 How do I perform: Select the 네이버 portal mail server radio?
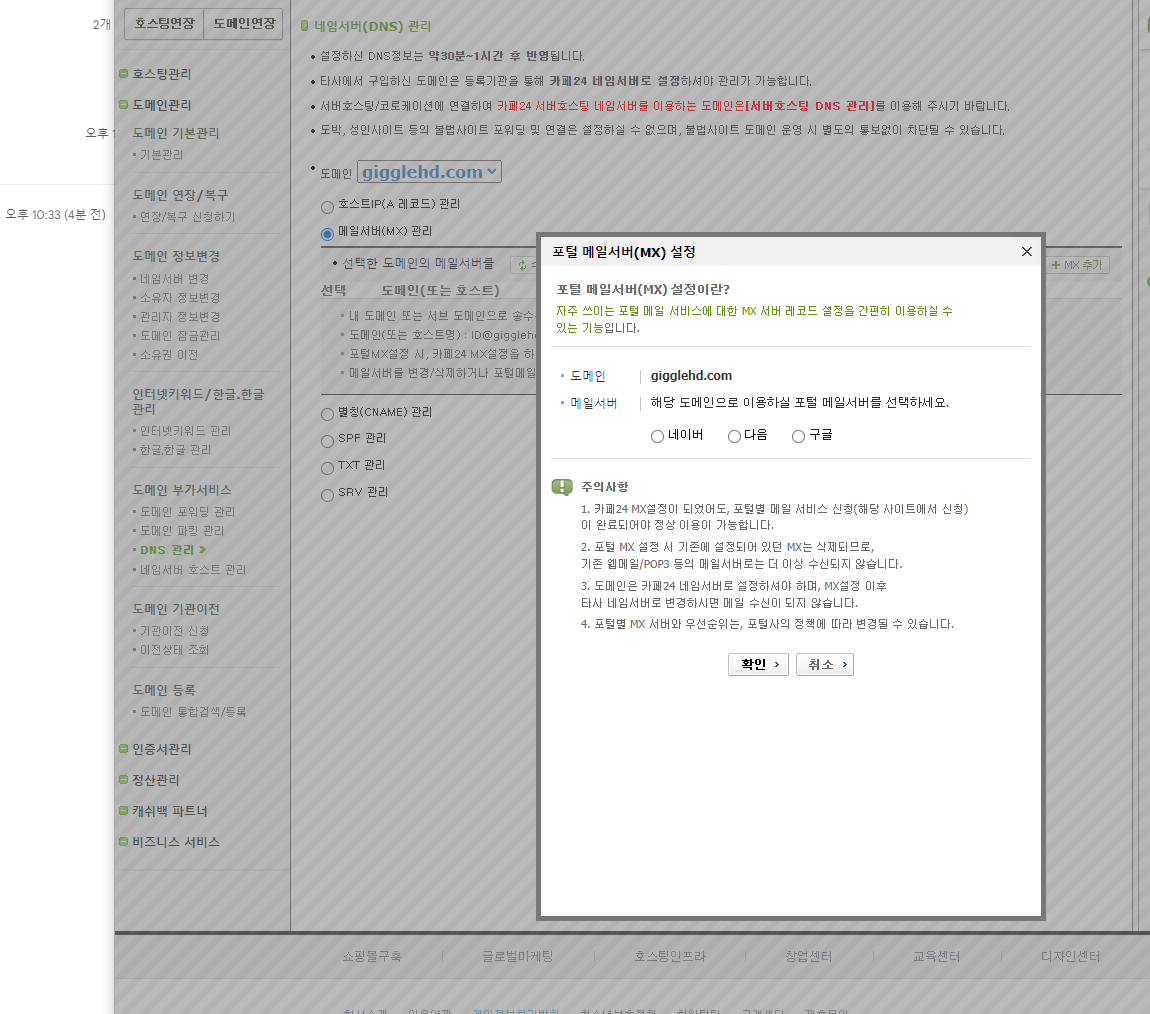658,435
